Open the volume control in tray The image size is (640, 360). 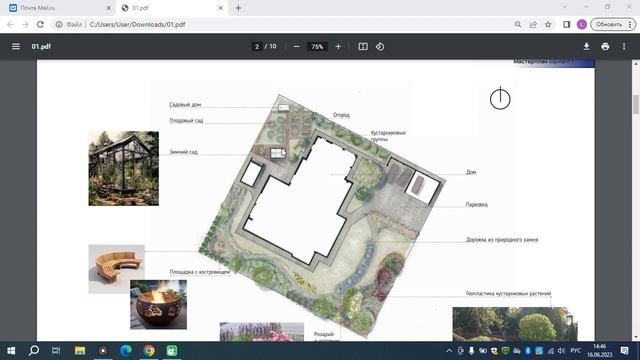point(562,351)
